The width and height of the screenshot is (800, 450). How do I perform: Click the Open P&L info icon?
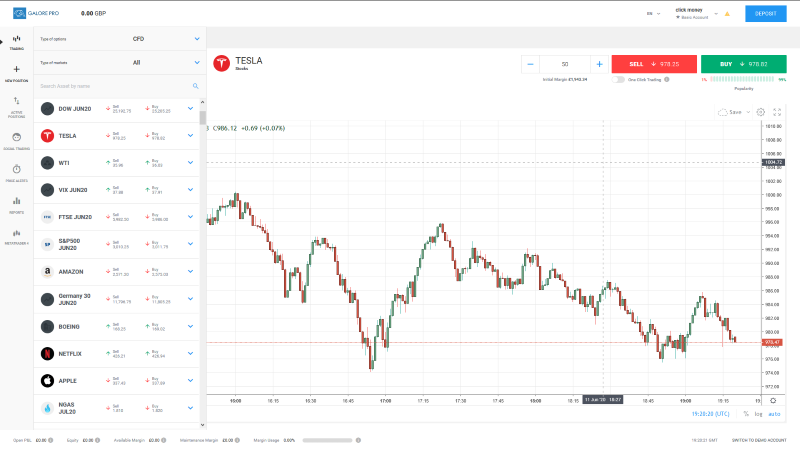click(51, 440)
